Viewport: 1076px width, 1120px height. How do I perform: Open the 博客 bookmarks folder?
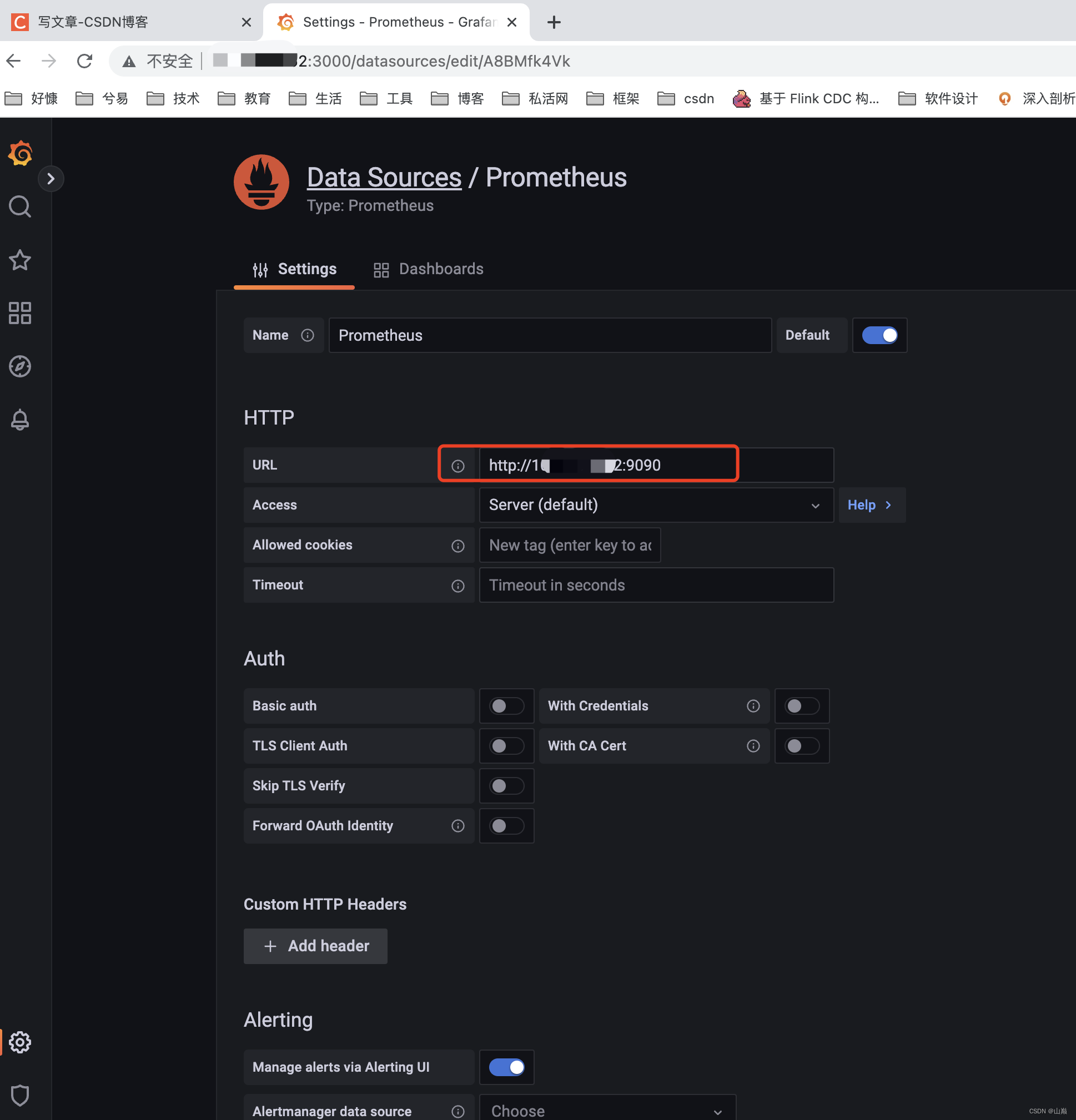pyautogui.click(x=457, y=99)
